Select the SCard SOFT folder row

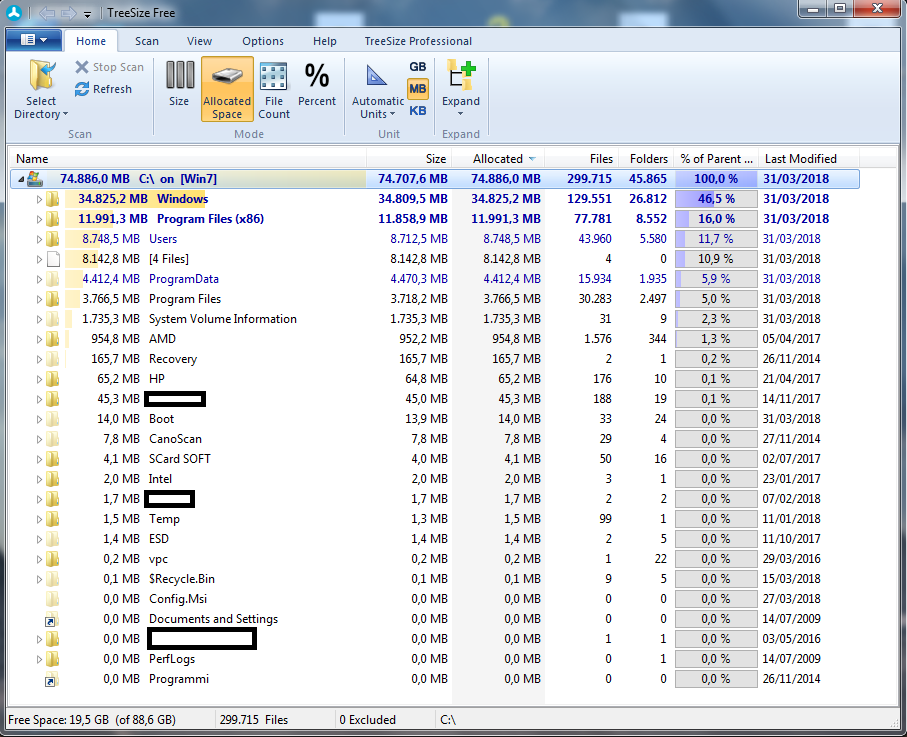click(434, 459)
